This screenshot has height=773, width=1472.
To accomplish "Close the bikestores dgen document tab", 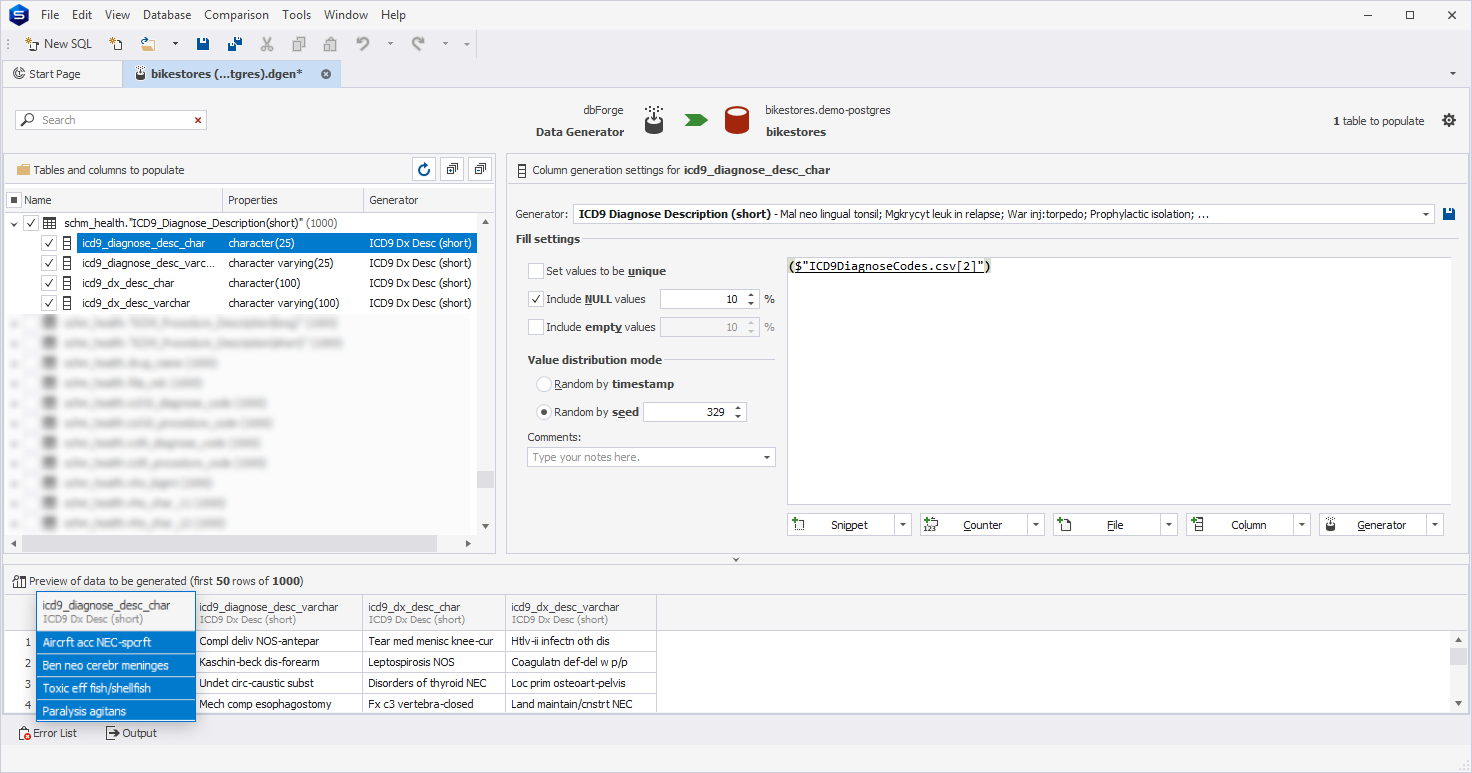I will point(326,74).
